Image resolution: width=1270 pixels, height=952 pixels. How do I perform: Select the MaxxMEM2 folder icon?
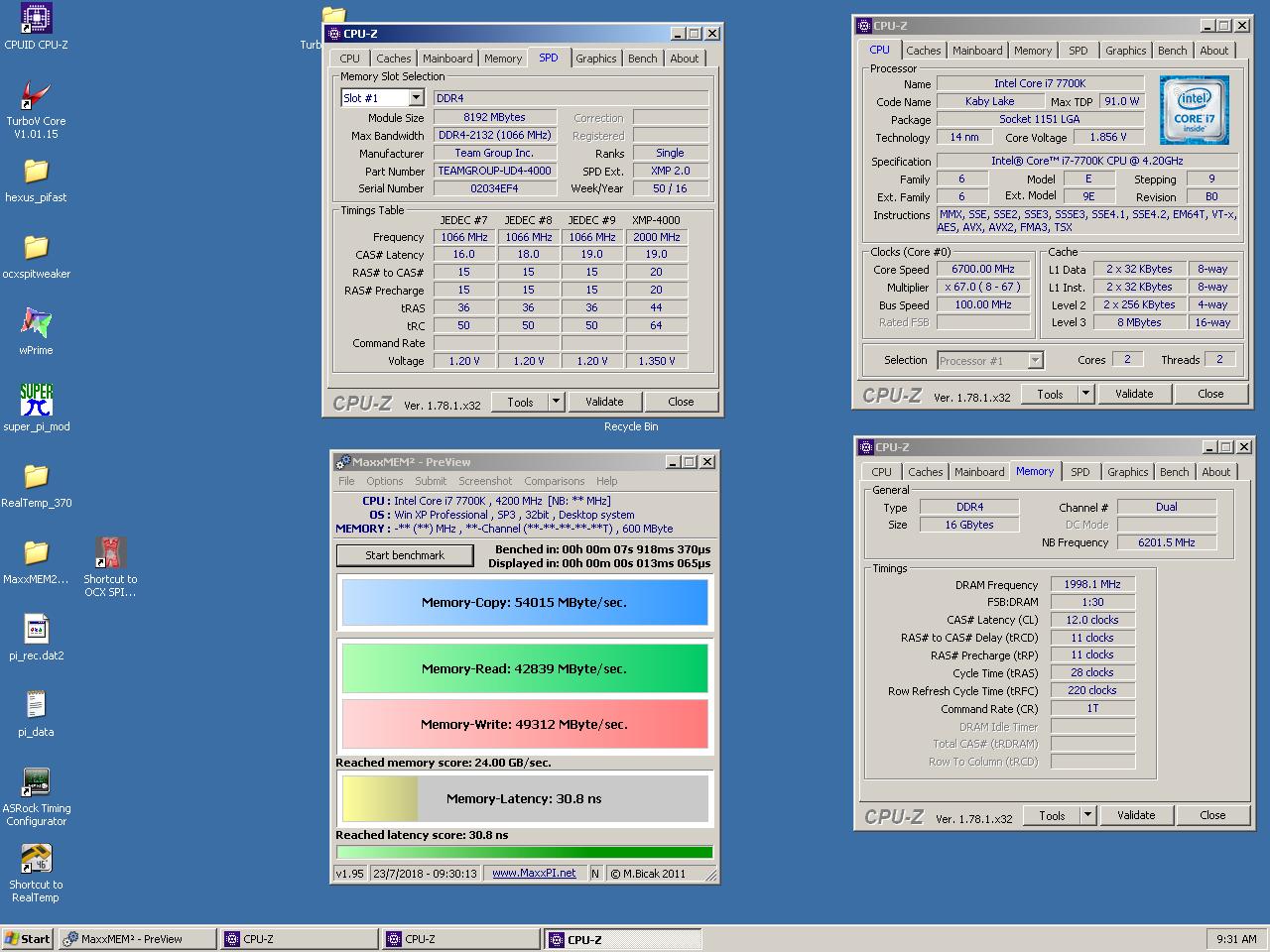[x=36, y=553]
